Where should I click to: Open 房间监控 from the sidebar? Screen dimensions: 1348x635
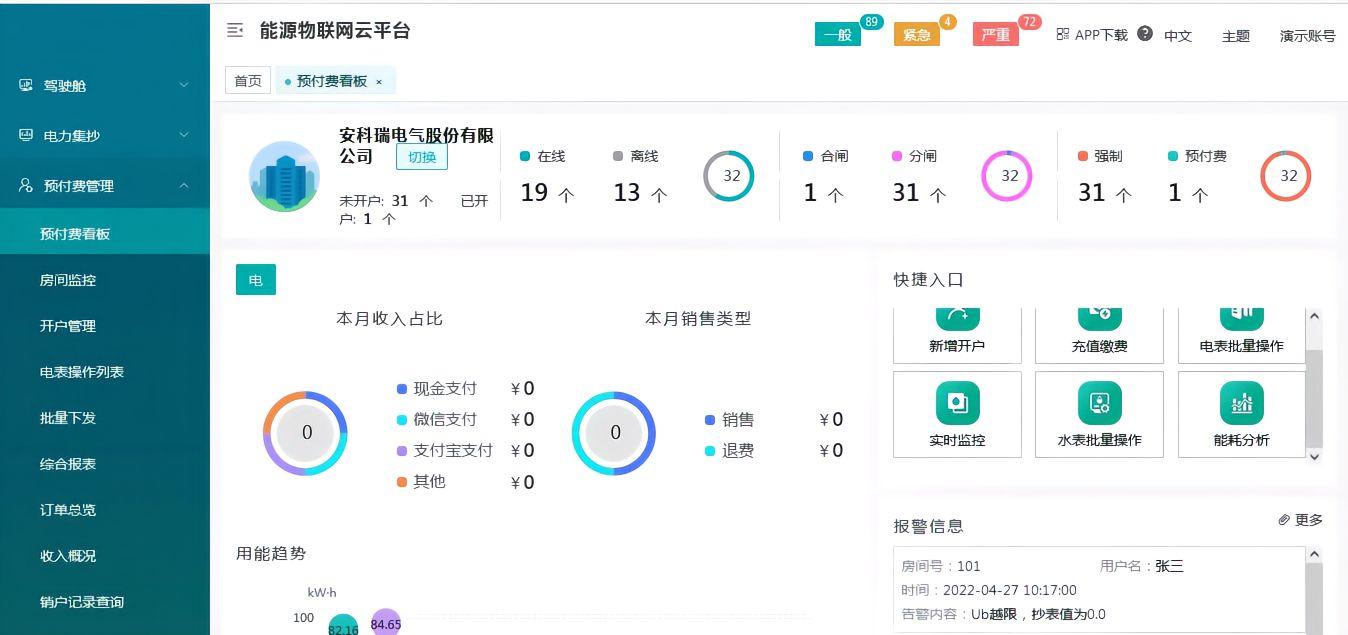point(68,280)
